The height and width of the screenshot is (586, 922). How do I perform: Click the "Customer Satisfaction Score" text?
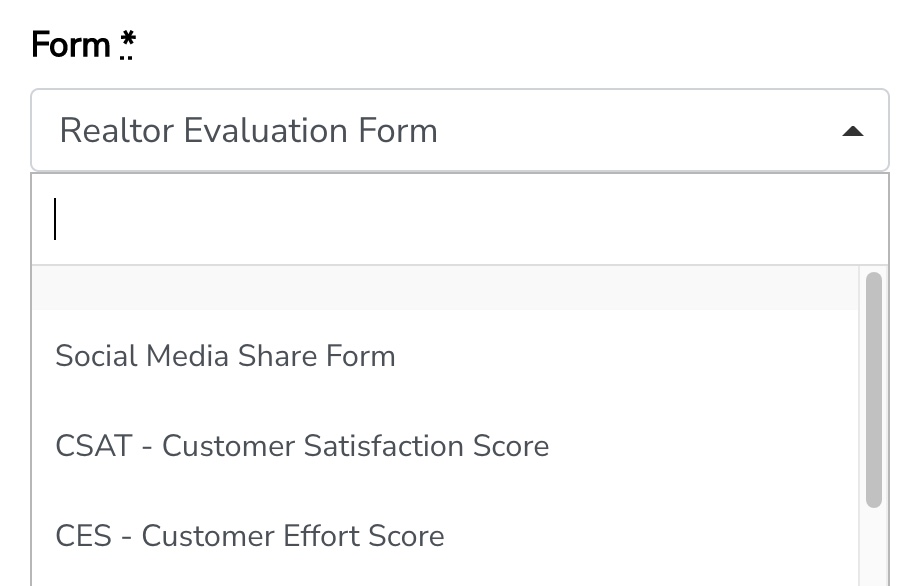355,445
